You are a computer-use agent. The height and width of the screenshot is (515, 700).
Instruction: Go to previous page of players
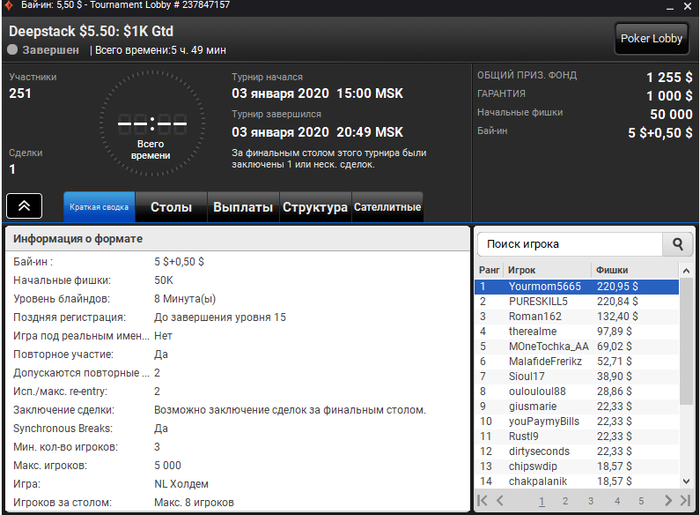pyautogui.click(x=500, y=501)
